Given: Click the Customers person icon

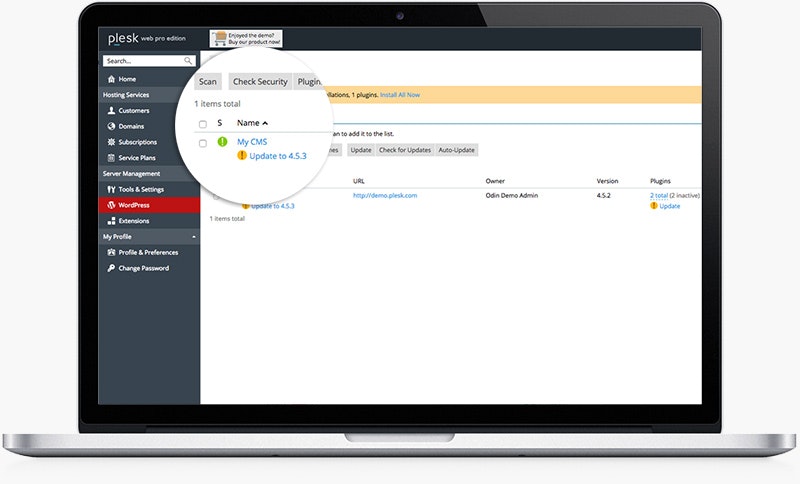Looking at the screenshot, I should point(111,111).
